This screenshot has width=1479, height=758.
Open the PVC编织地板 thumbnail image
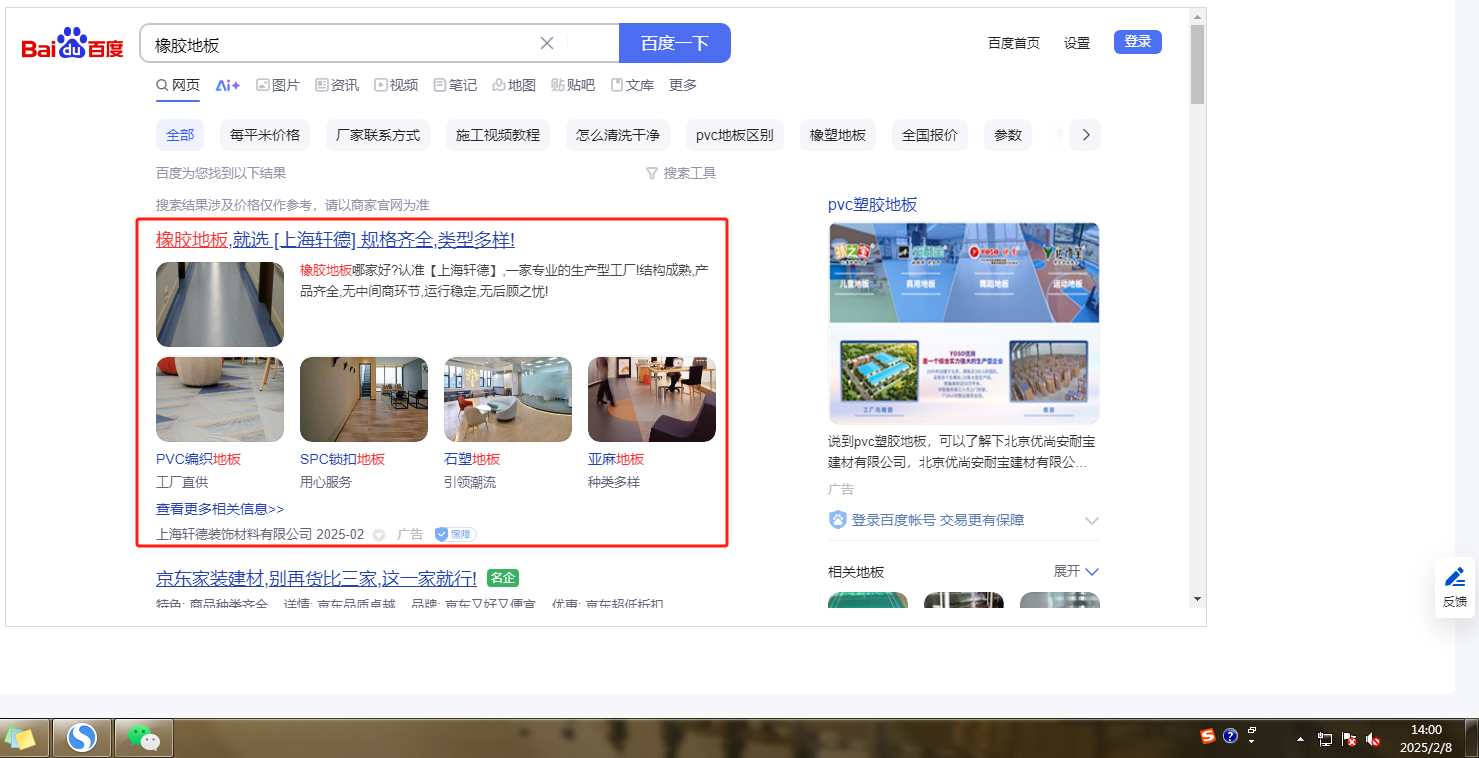220,399
